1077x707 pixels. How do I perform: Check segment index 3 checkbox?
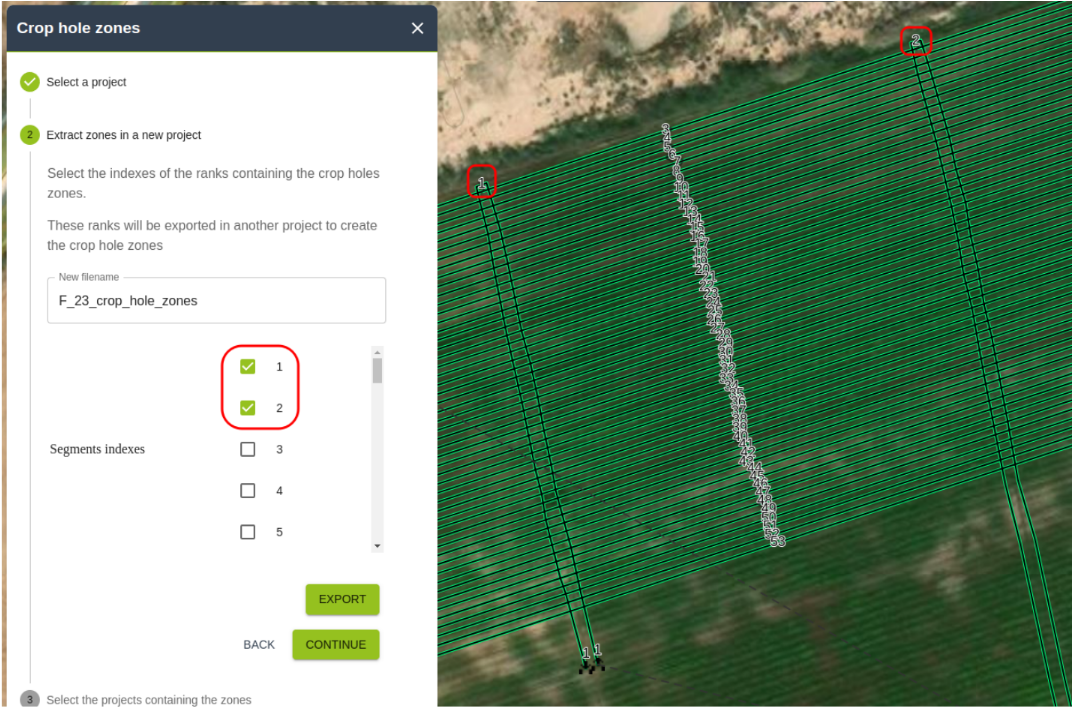(248, 450)
